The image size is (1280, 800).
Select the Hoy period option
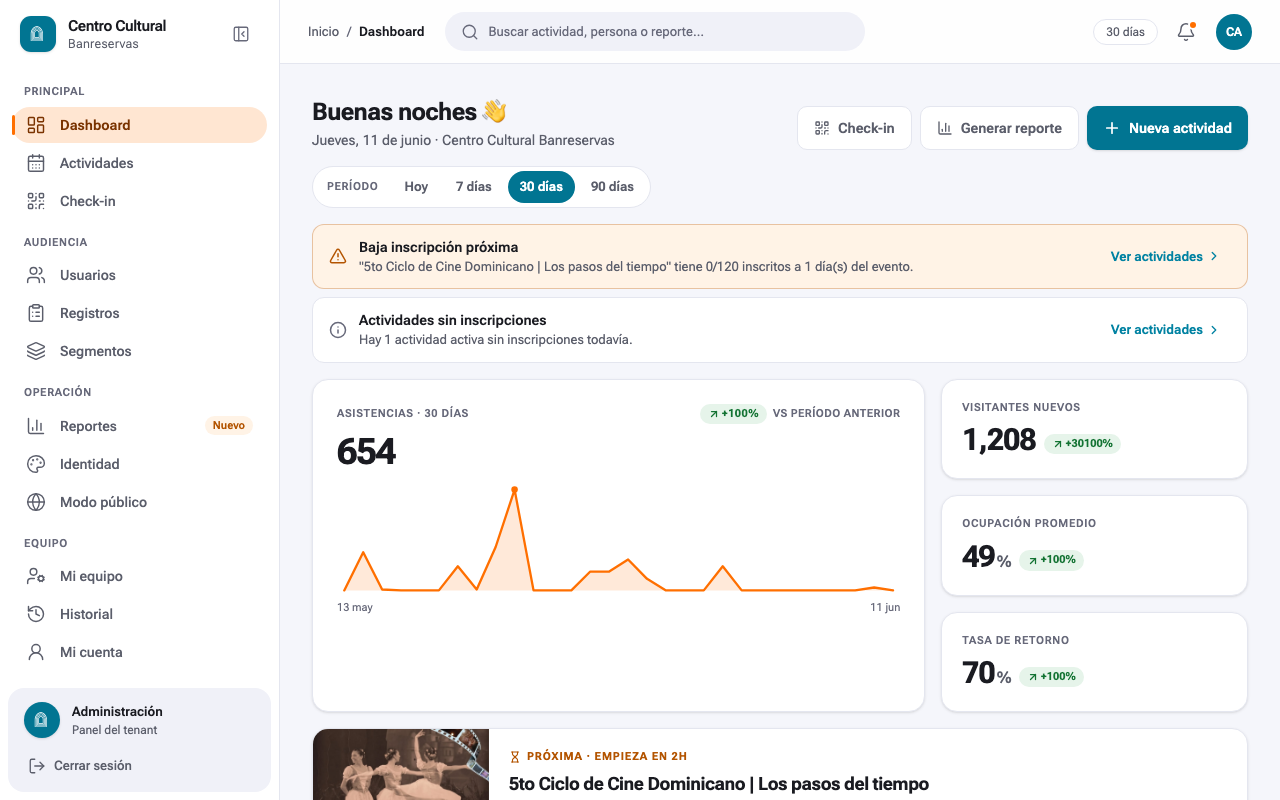click(416, 187)
